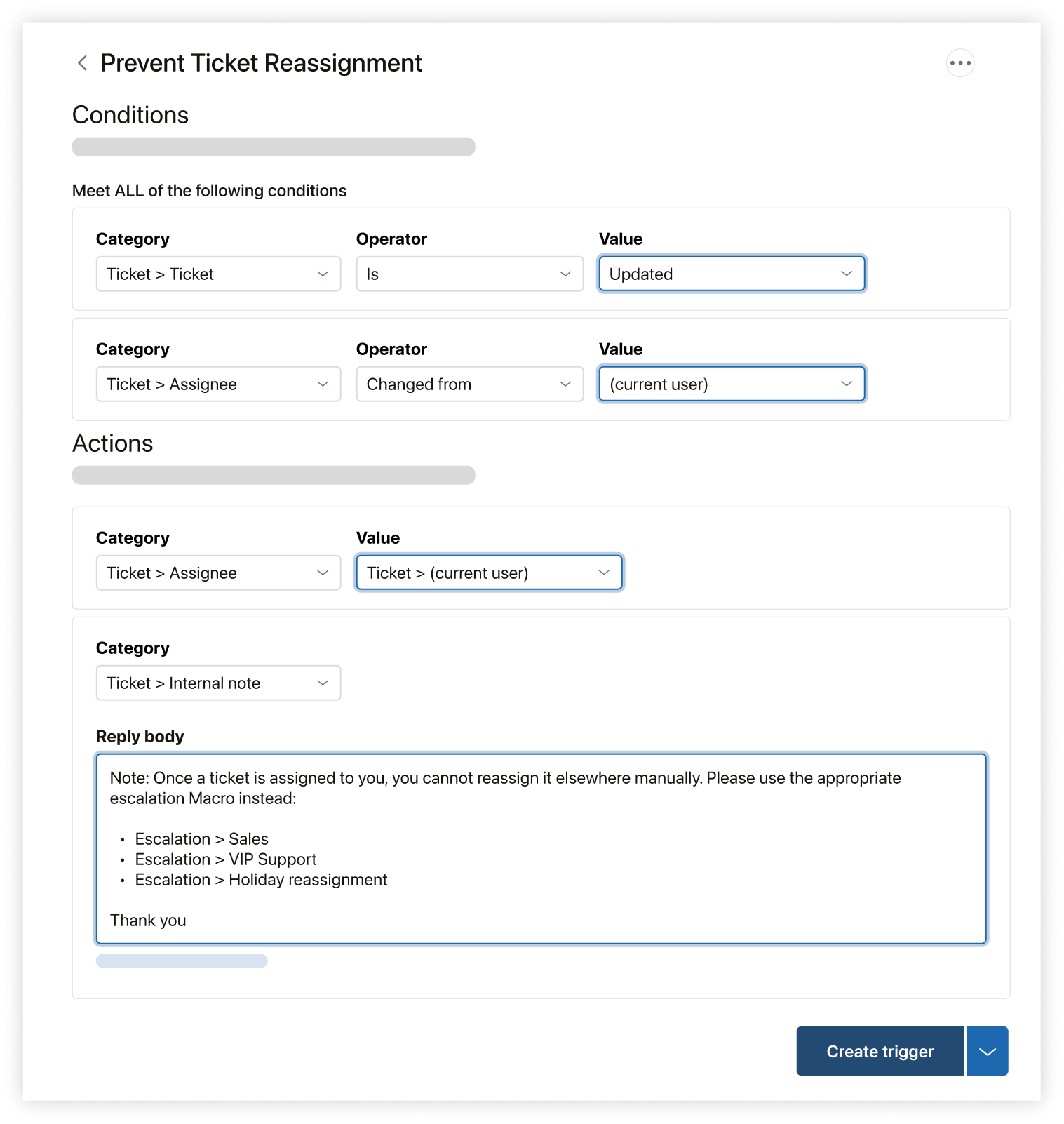
Task: Open the Ticket > Ticket category dropdown
Action: (x=217, y=274)
